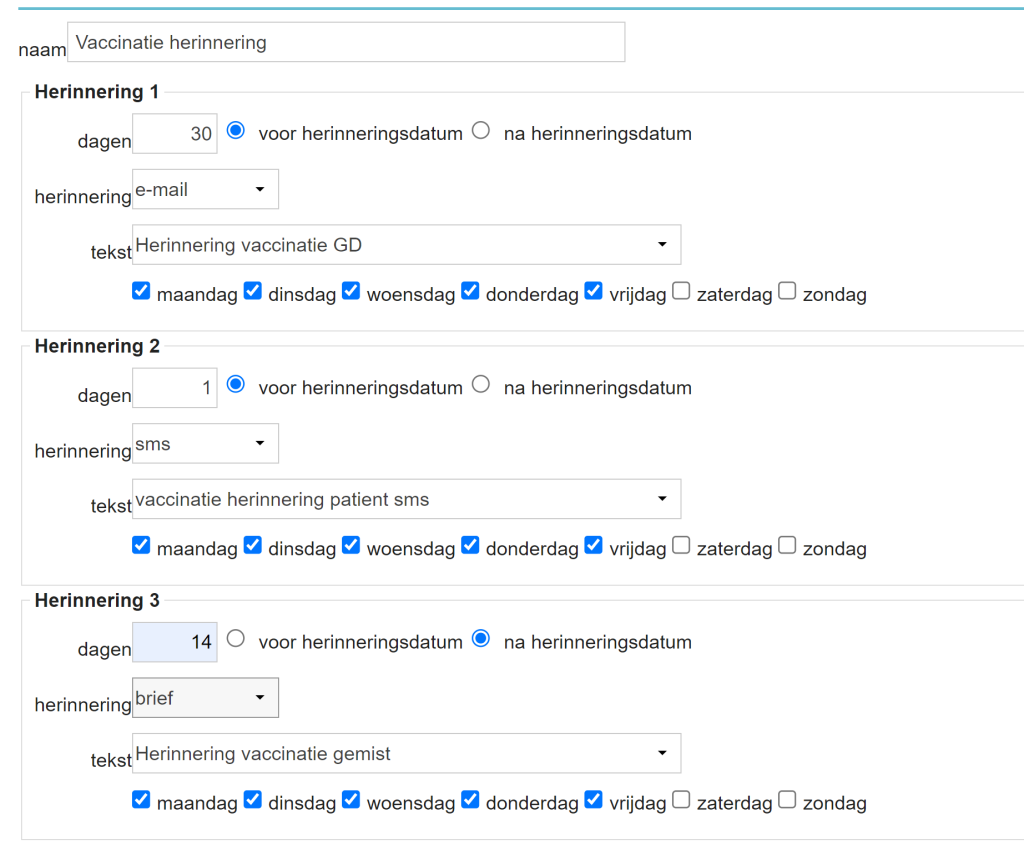This screenshot has height=844, width=1024.
Task: Select 'na herinneringsdatum' radio in Herinnering 1
Action: pos(481,131)
